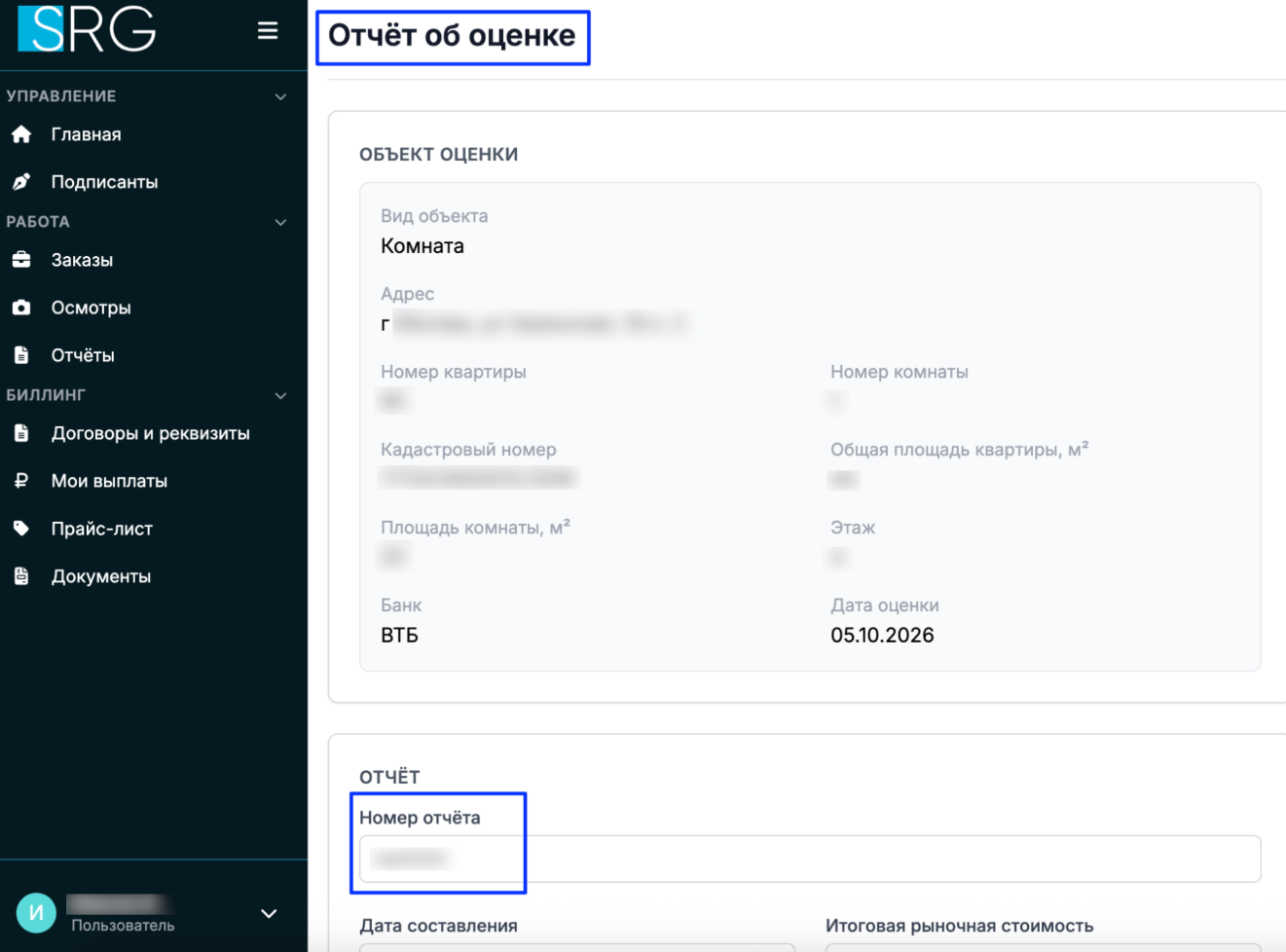Click the camera icon beside Осмотры
The width and height of the screenshot is (1286, 952).
[21, 308]
